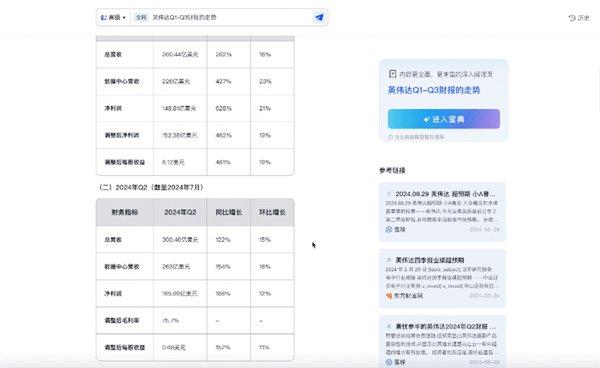The image size is (600, 368).
Task: Select 调整后毛利率 row label in Q2 table
Action: pos(122,321)
